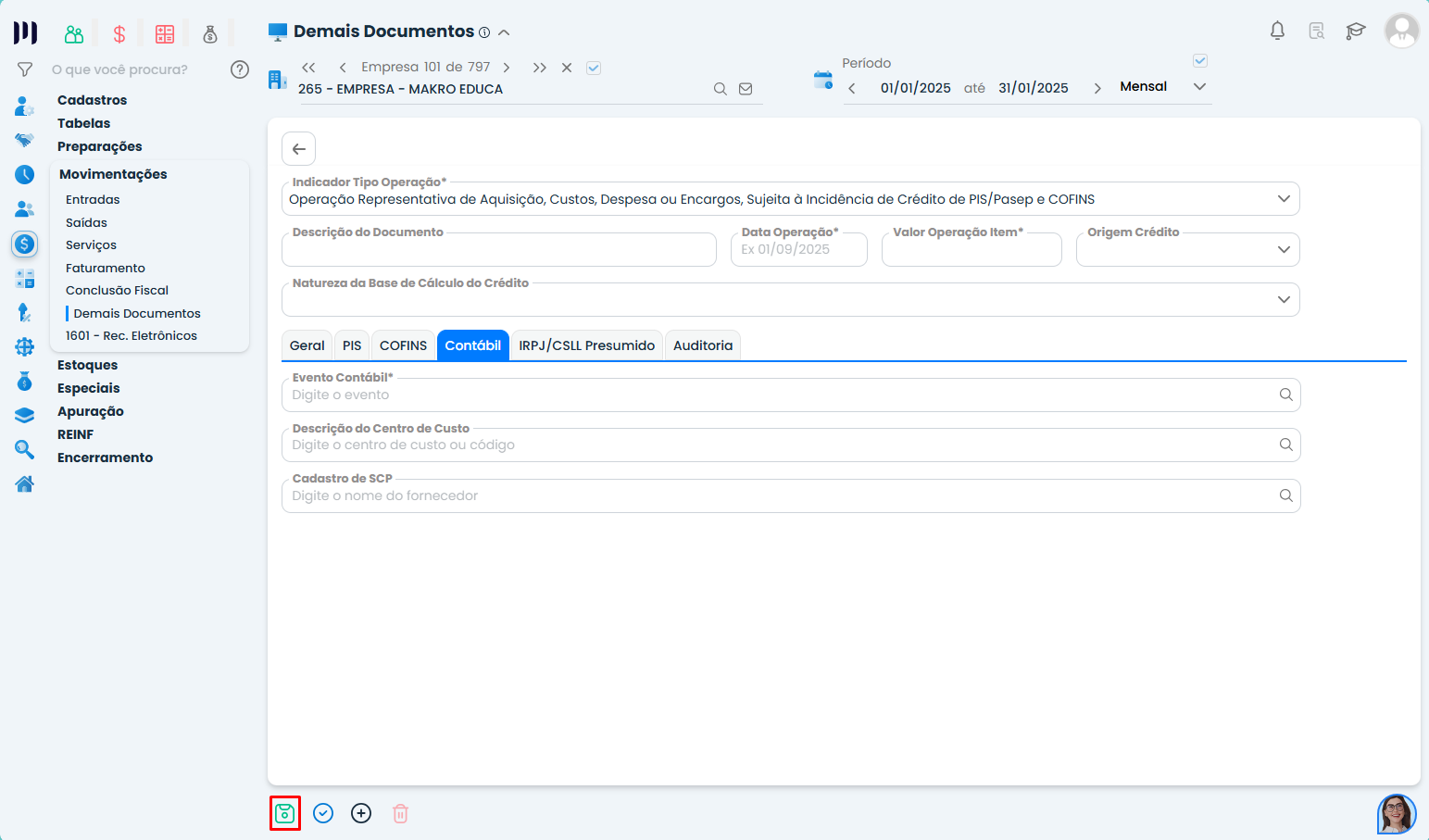This screenshot has width=1429, height=840.
Task: Switch to the Auditoria tab
Action: pyautogui.click(x=702, y=345)
